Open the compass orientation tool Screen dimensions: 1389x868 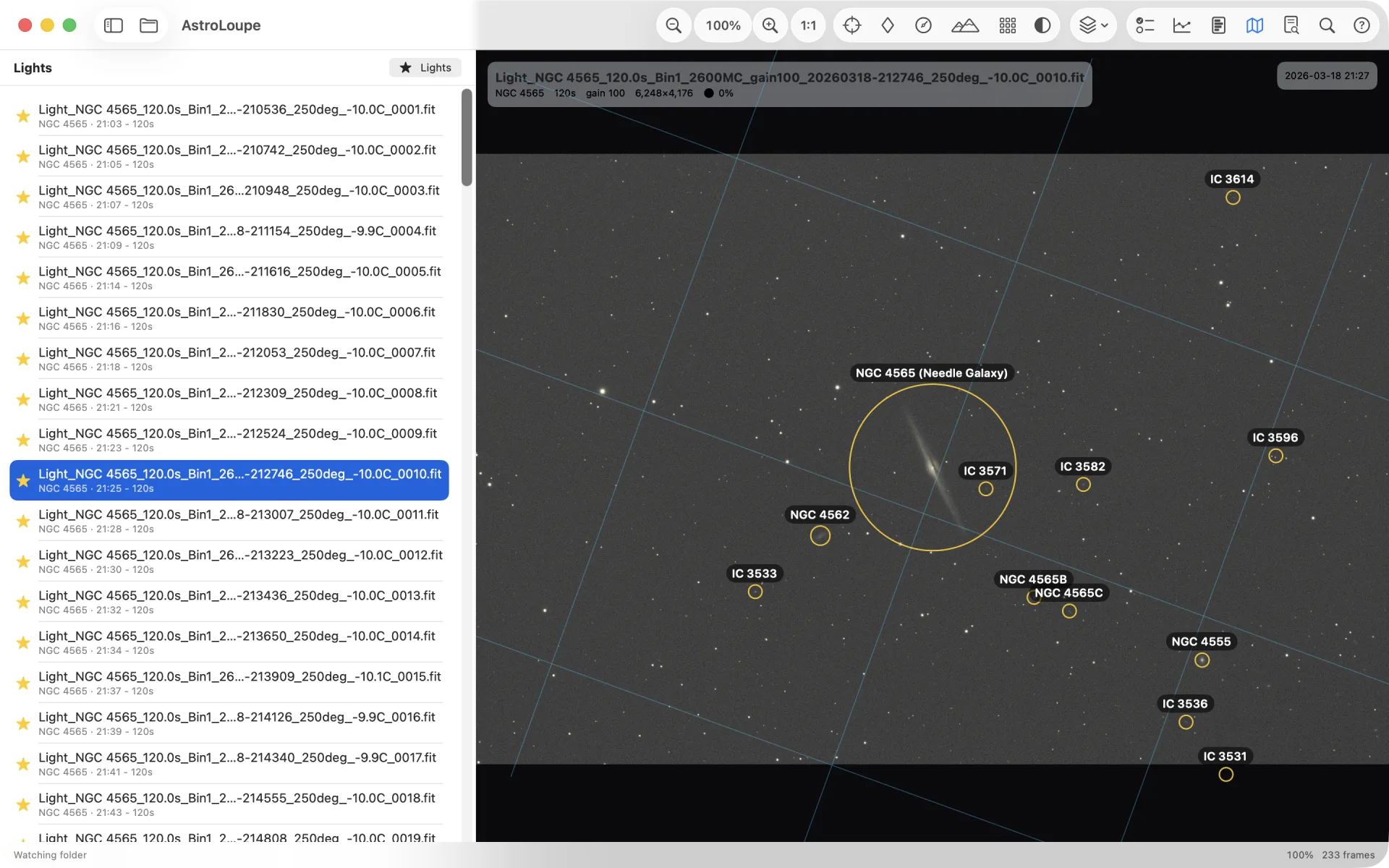(x=923, y=25)
